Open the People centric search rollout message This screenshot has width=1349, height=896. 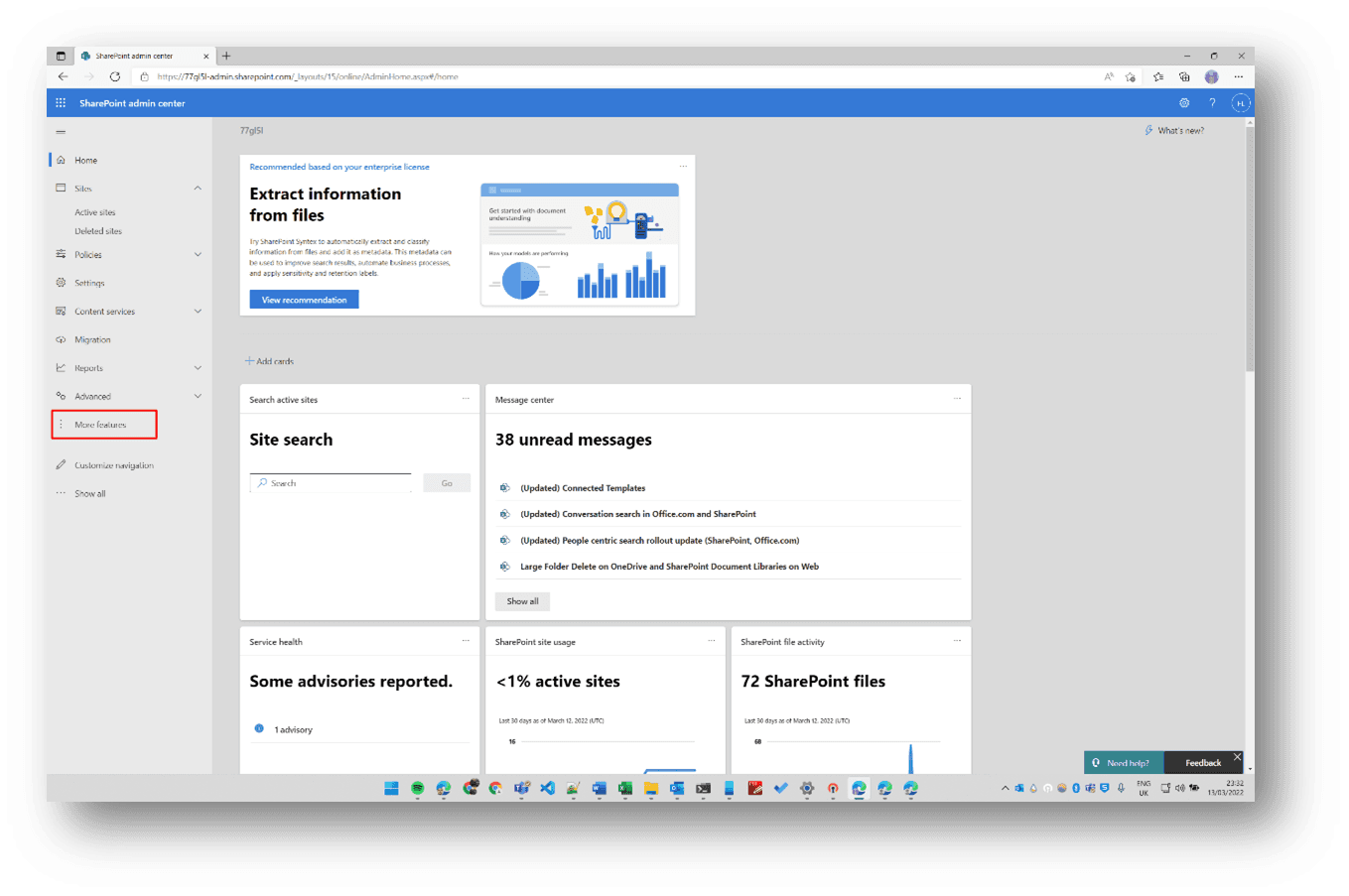tap(660, 541)
